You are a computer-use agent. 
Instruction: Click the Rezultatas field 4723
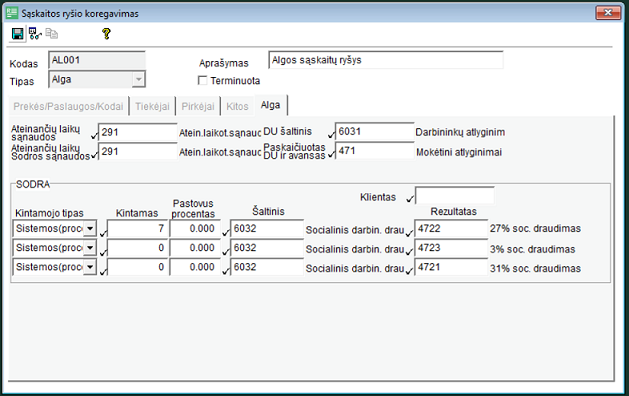tap(451, 248)
